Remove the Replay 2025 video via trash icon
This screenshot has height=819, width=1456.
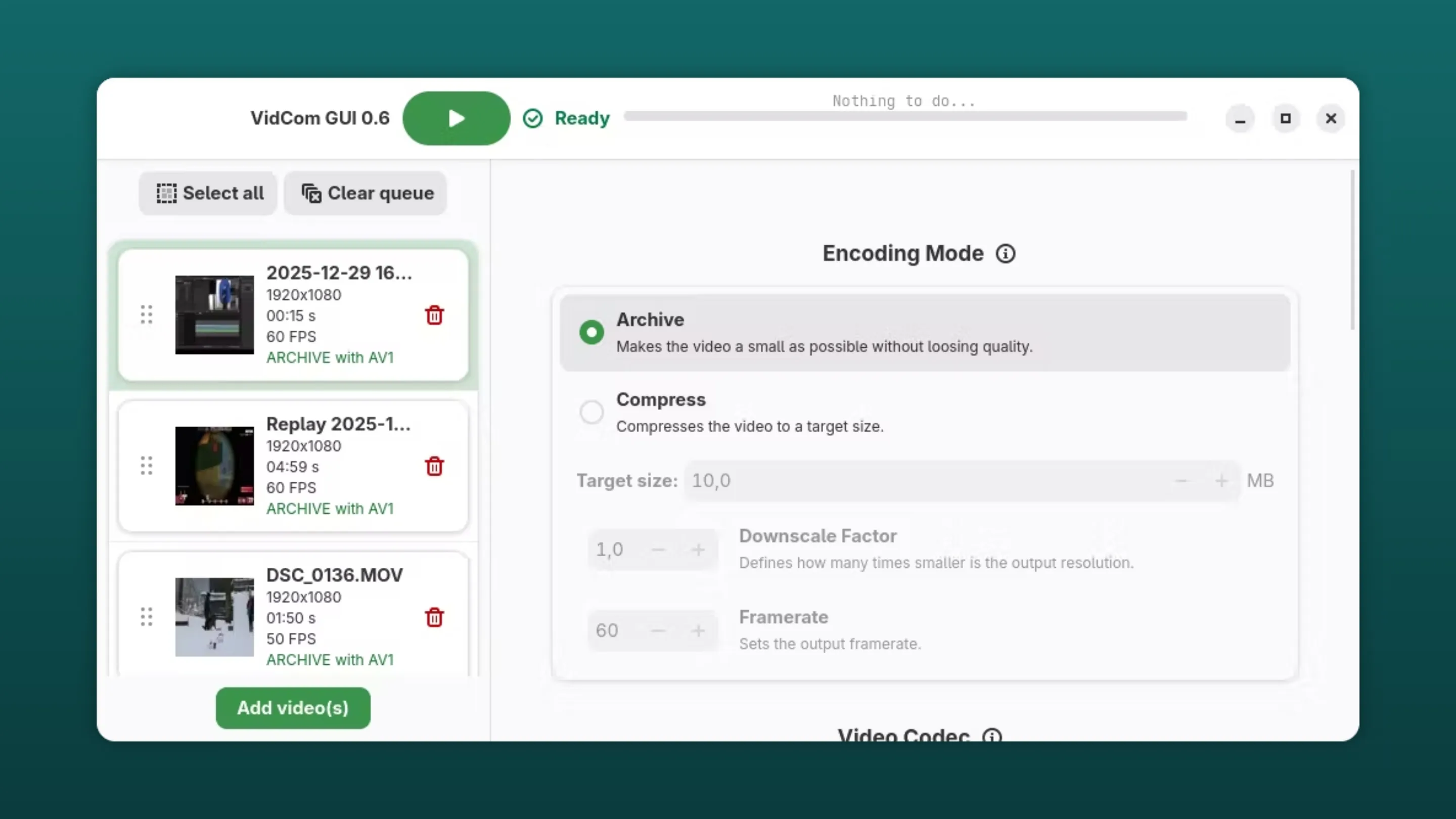(x=434, y=466)
